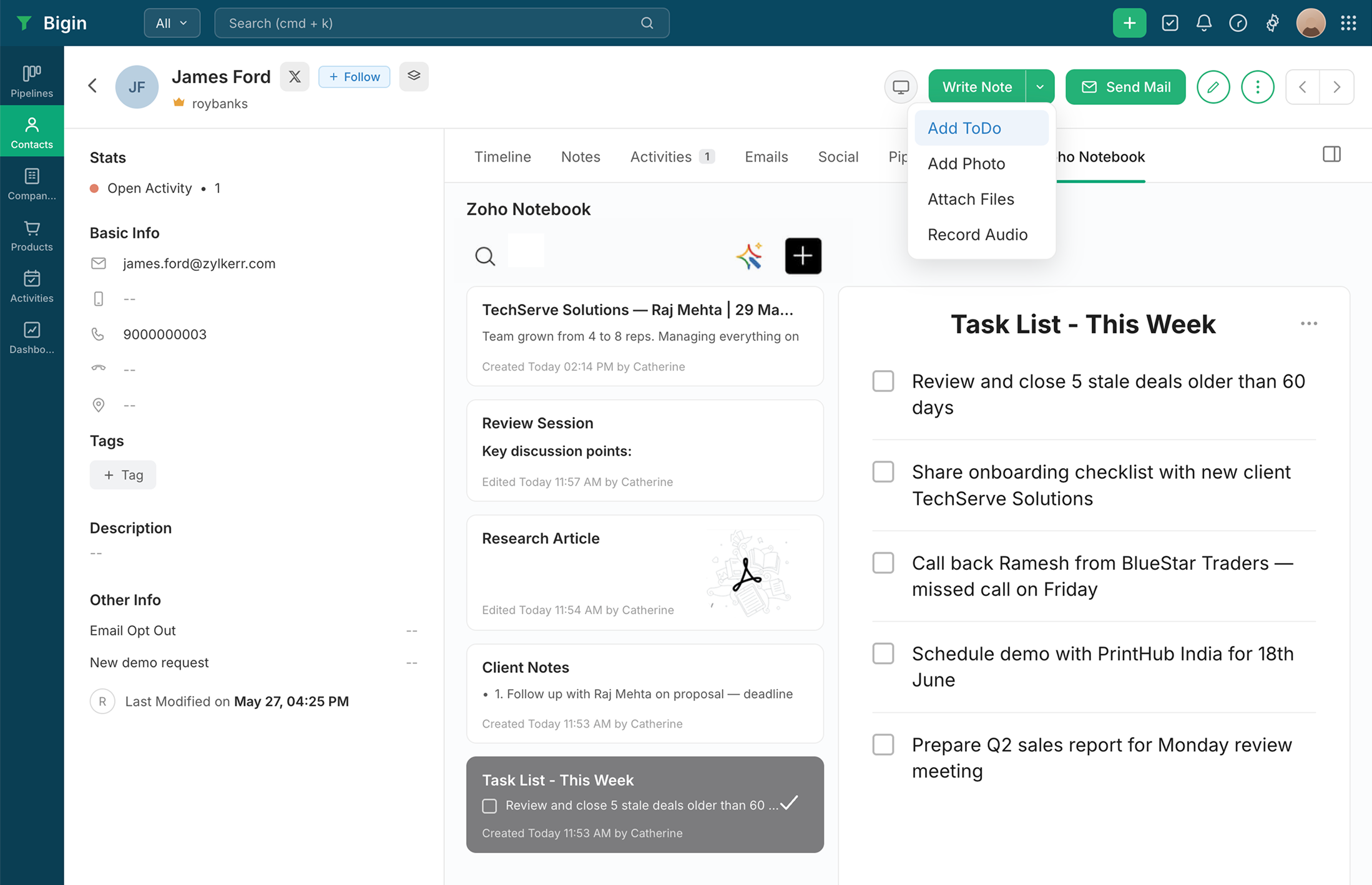Open the Dashboards module in sidebar
Image resolution: width=1372 pixels, height=885 pixels.
32,338
